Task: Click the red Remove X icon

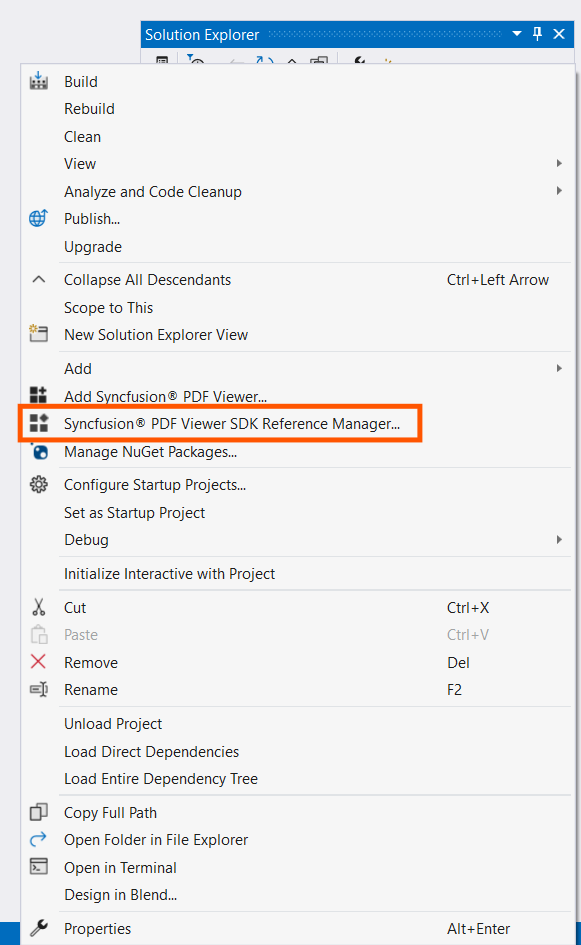Action: coord(38,662)
